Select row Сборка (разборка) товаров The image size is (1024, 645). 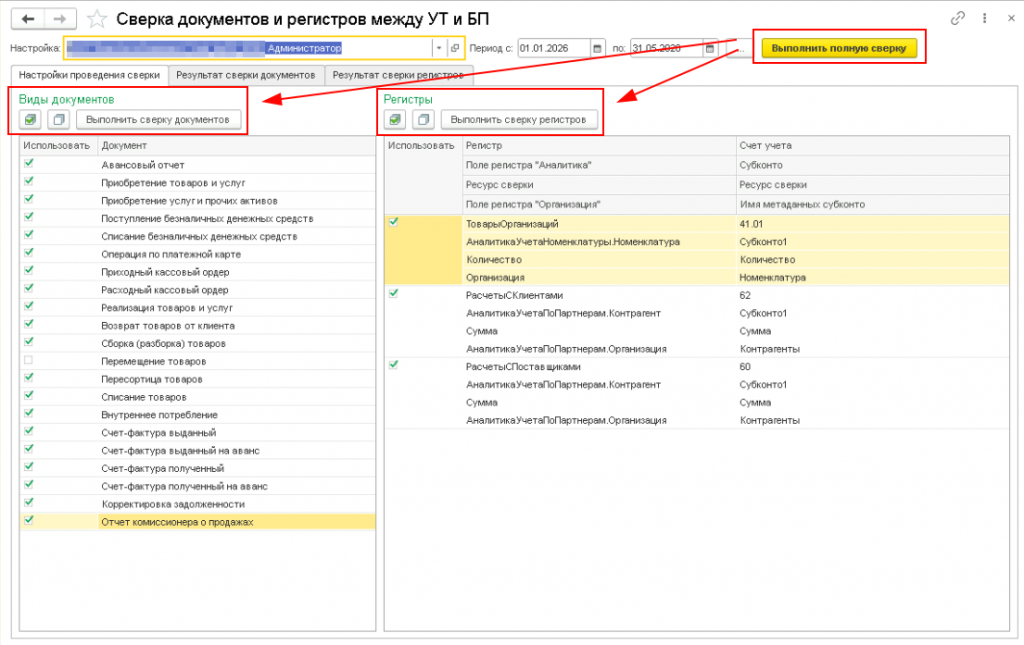click(197, 343)
